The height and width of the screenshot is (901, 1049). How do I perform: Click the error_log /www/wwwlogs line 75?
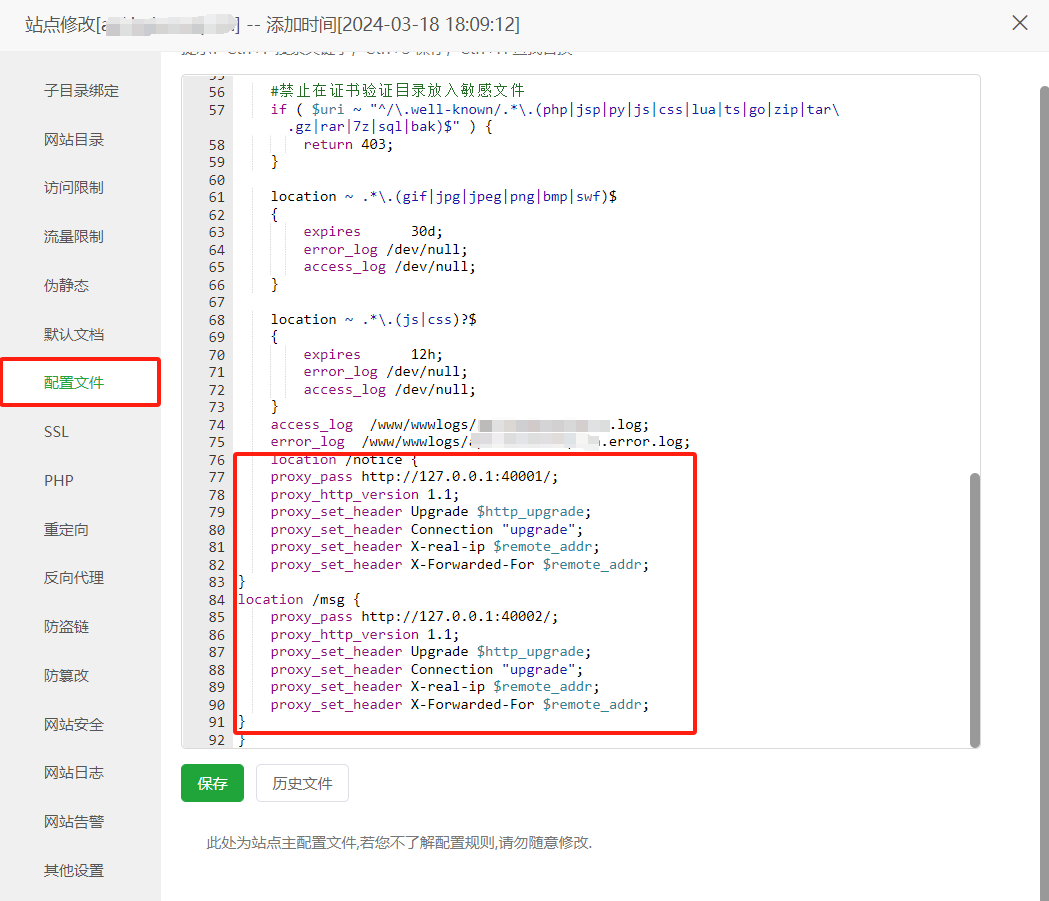coord(480,442)
